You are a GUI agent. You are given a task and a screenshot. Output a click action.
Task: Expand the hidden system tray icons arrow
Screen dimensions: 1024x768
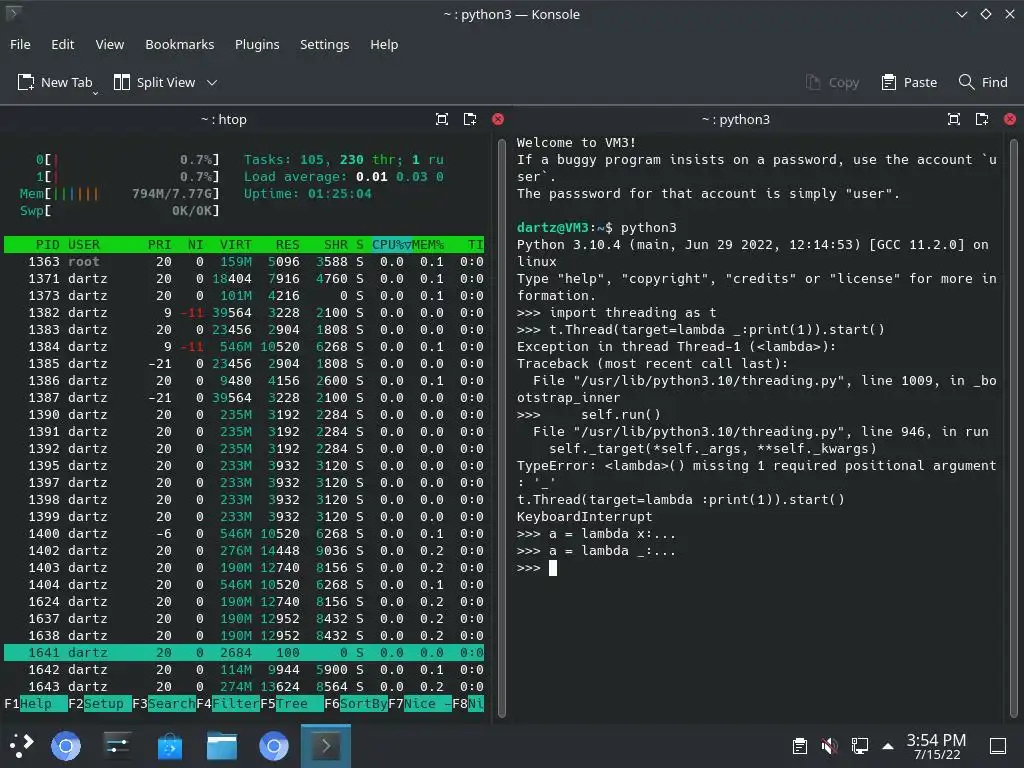(888, 746)
